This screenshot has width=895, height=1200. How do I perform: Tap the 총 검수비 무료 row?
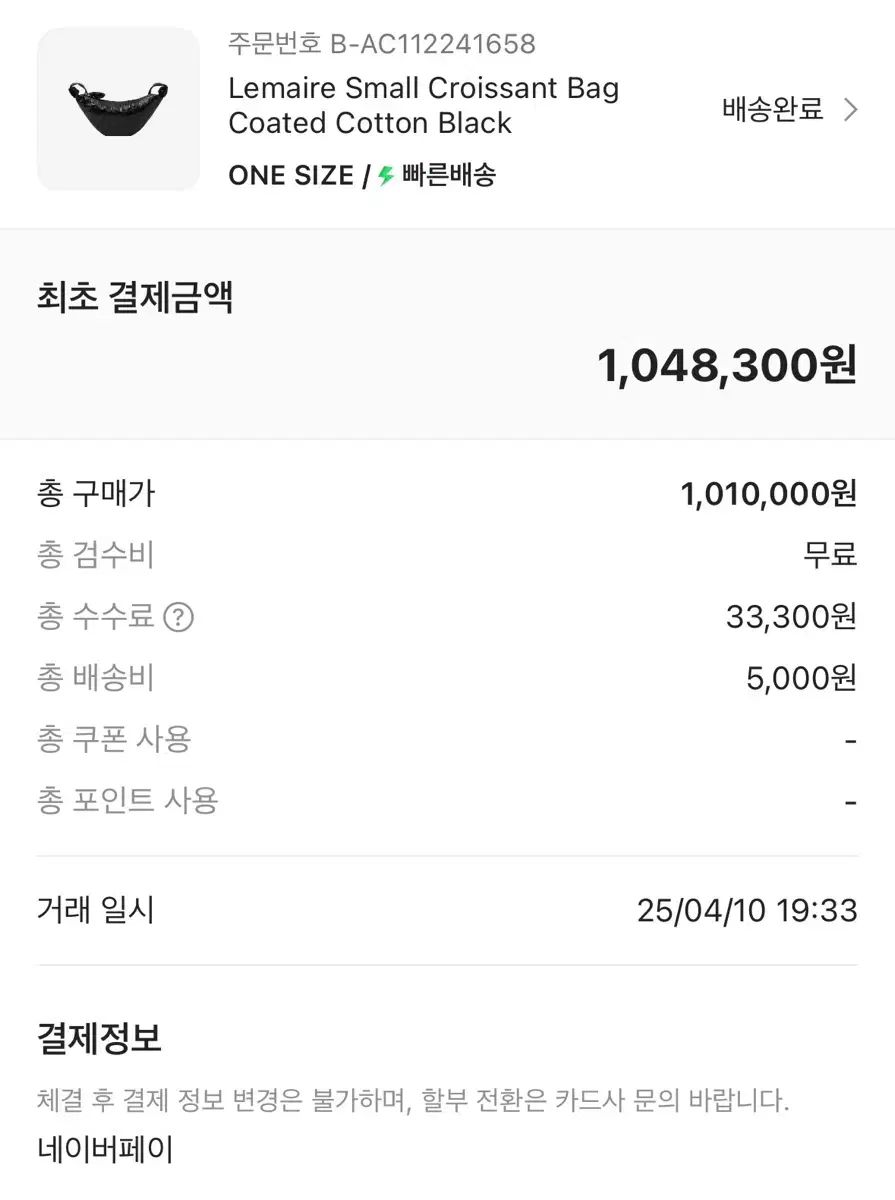[447, 554]
